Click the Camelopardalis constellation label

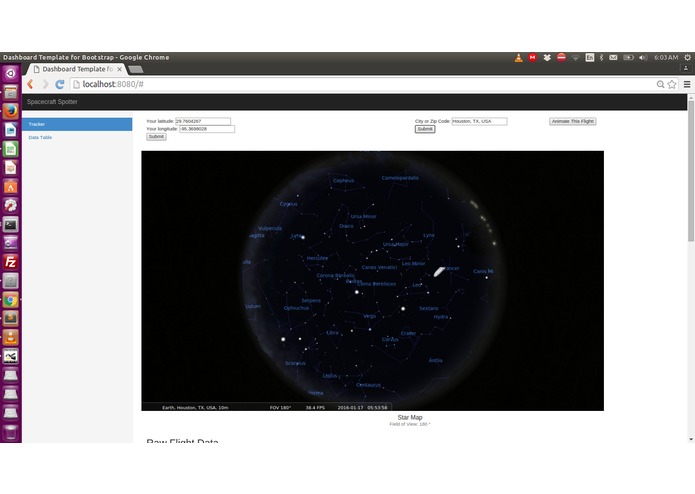click(x=400, y=178)
